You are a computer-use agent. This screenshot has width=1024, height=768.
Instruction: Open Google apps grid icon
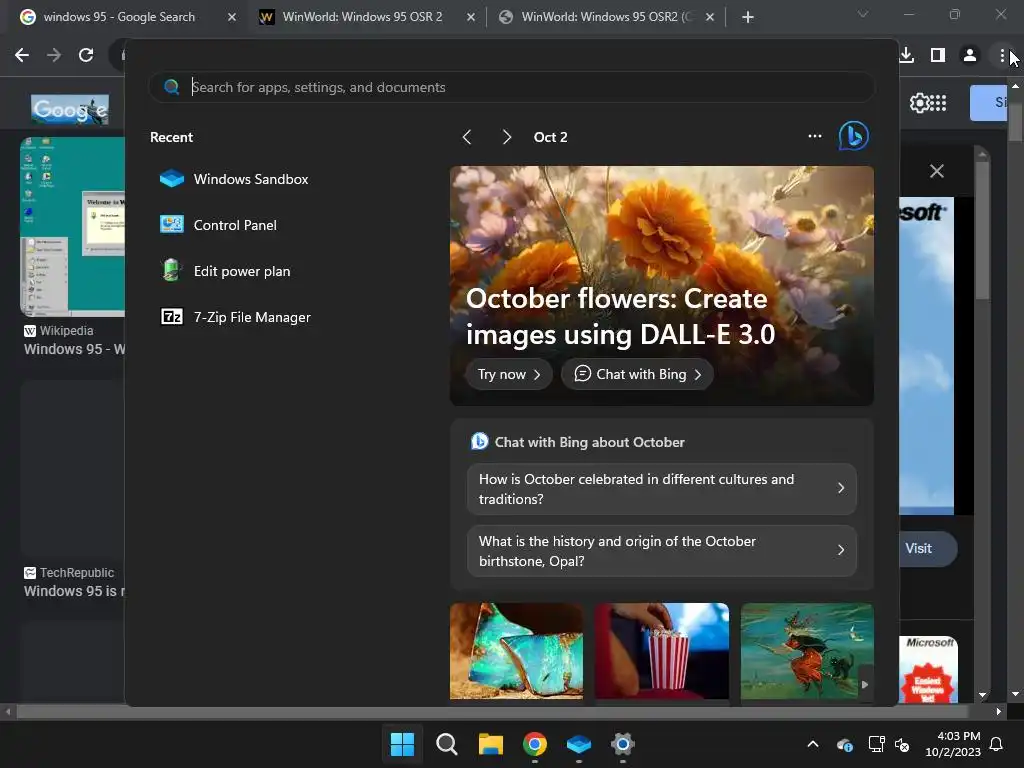coord(938,103)
